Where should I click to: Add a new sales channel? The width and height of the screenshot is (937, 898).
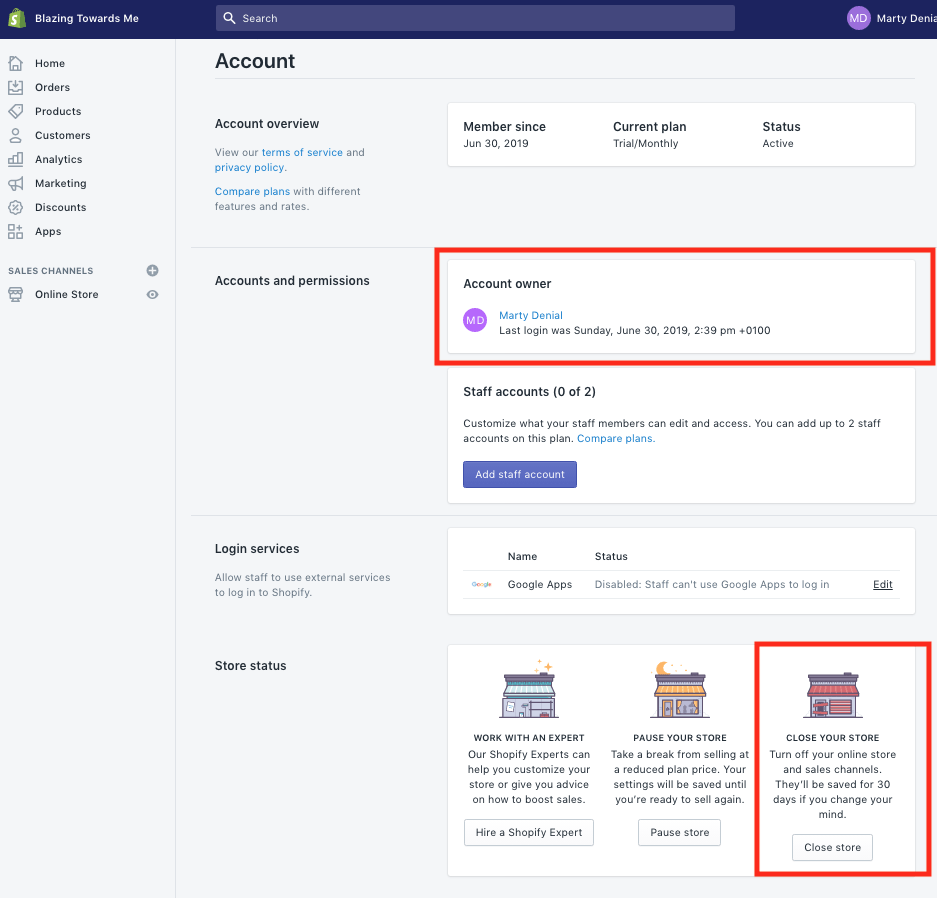tap(151, 270)
